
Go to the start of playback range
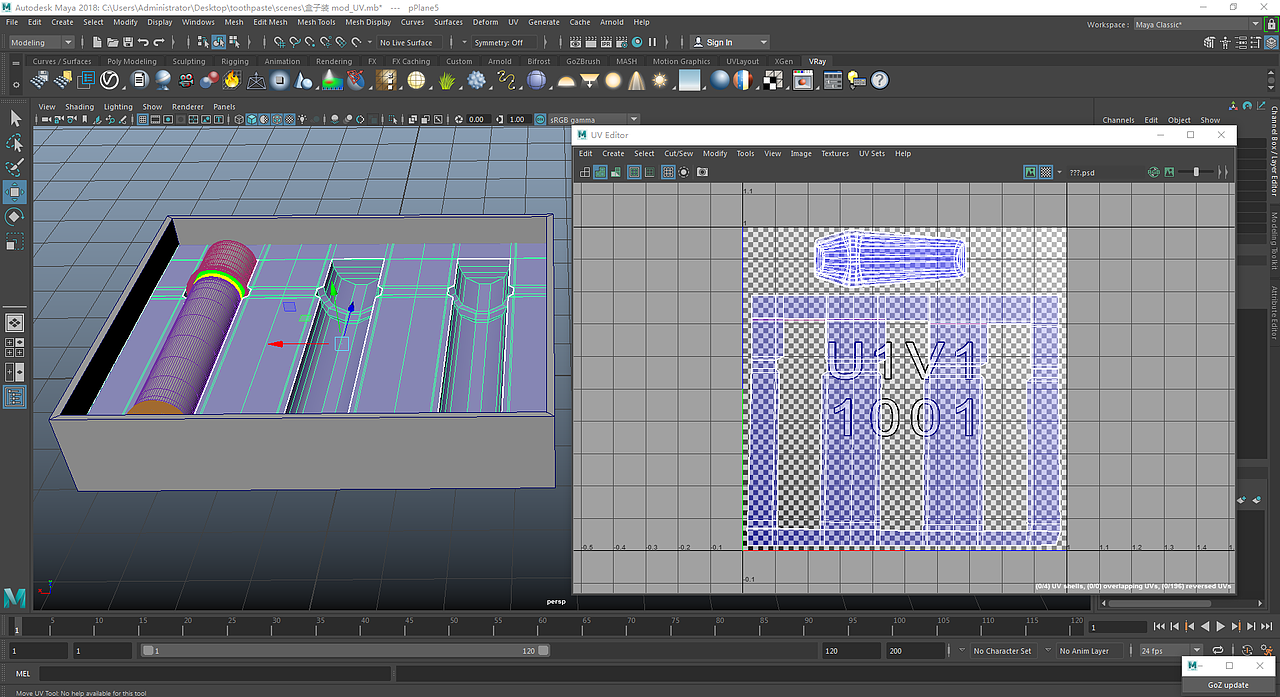click(1159, 626)
